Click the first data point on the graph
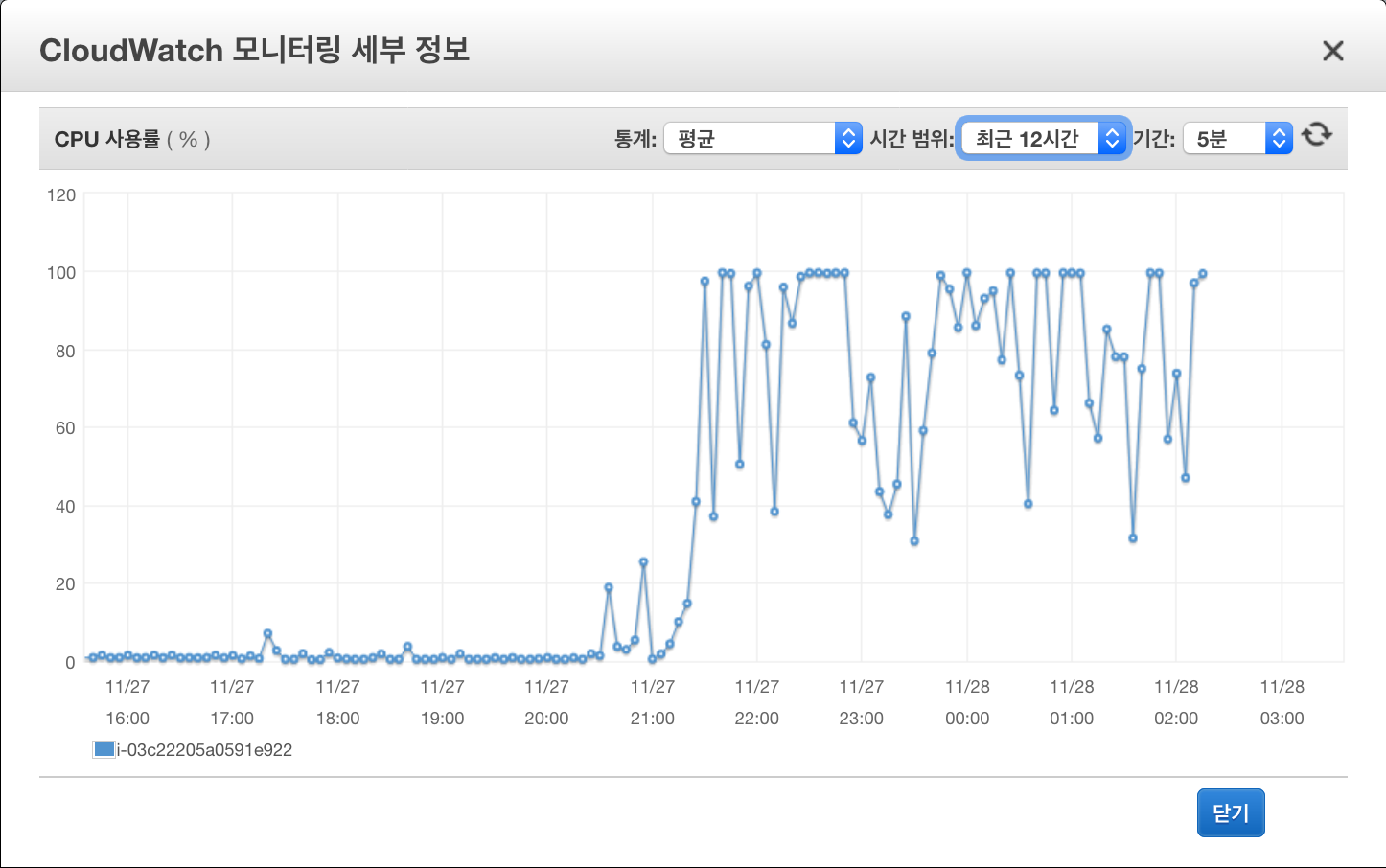Viewport: 1386px width, 868px height. click(x=93, y=658)
